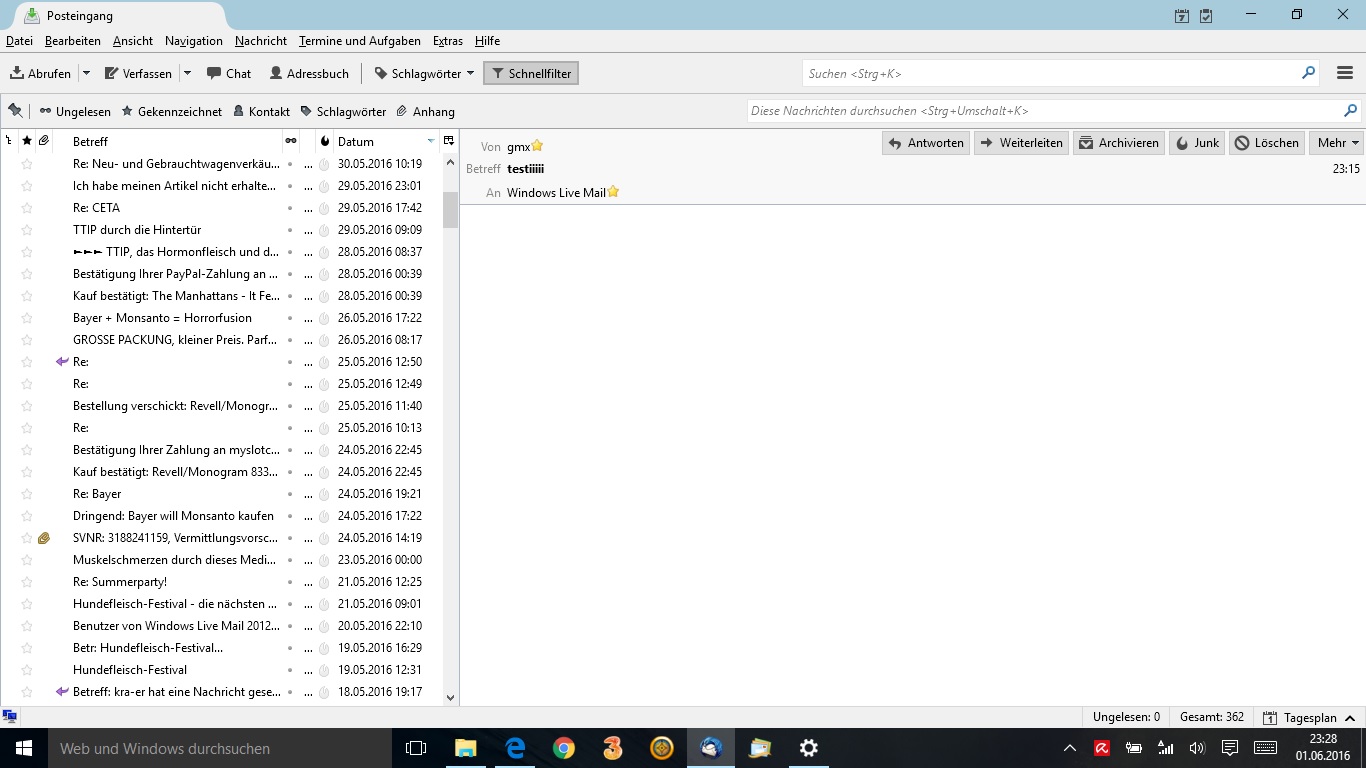Image resolution: width=1366 pixels, height=768 pixels.
Task: Open the calendar icon in the title bar
Action: [x=1182, y=15]
